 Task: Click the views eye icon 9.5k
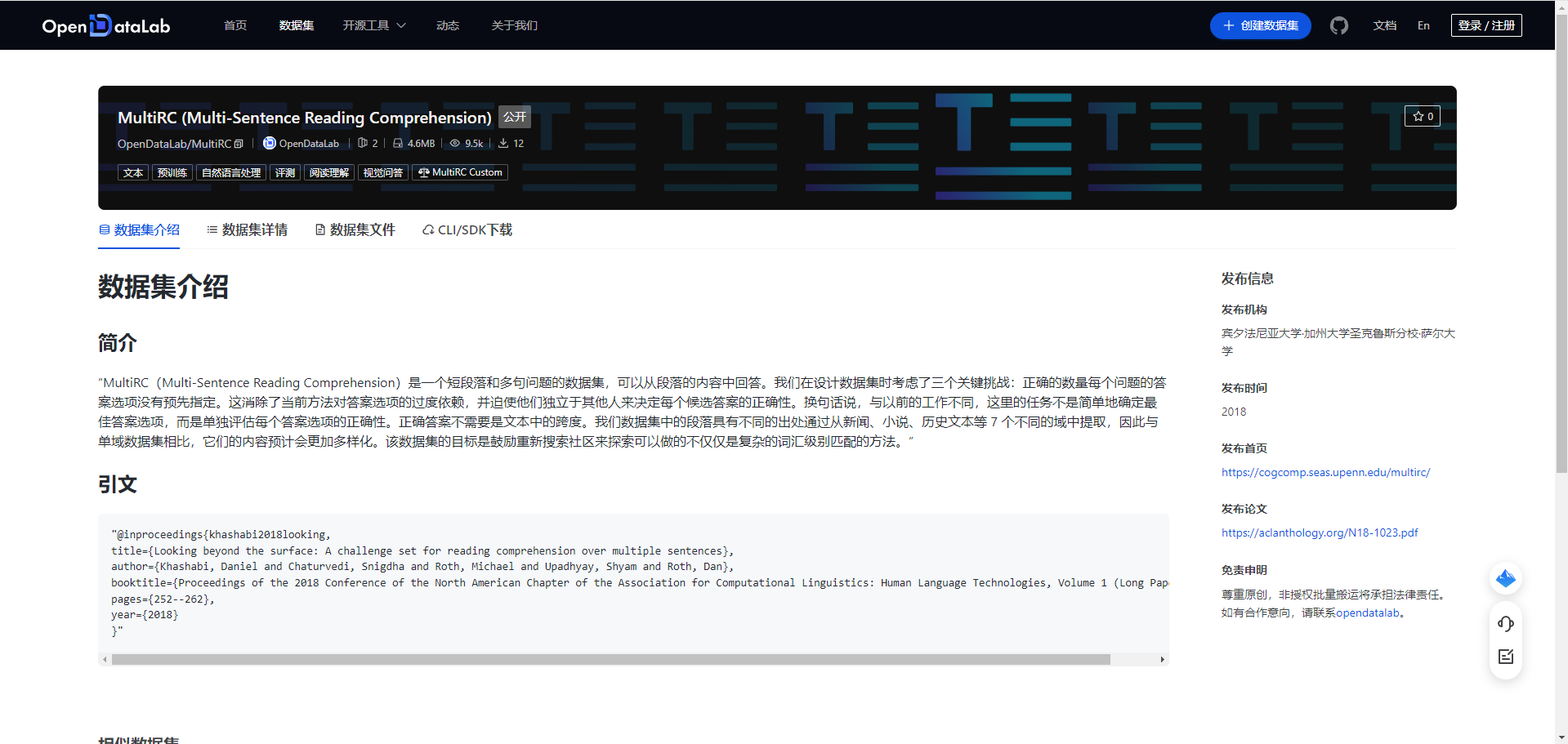tap(455, 143)
